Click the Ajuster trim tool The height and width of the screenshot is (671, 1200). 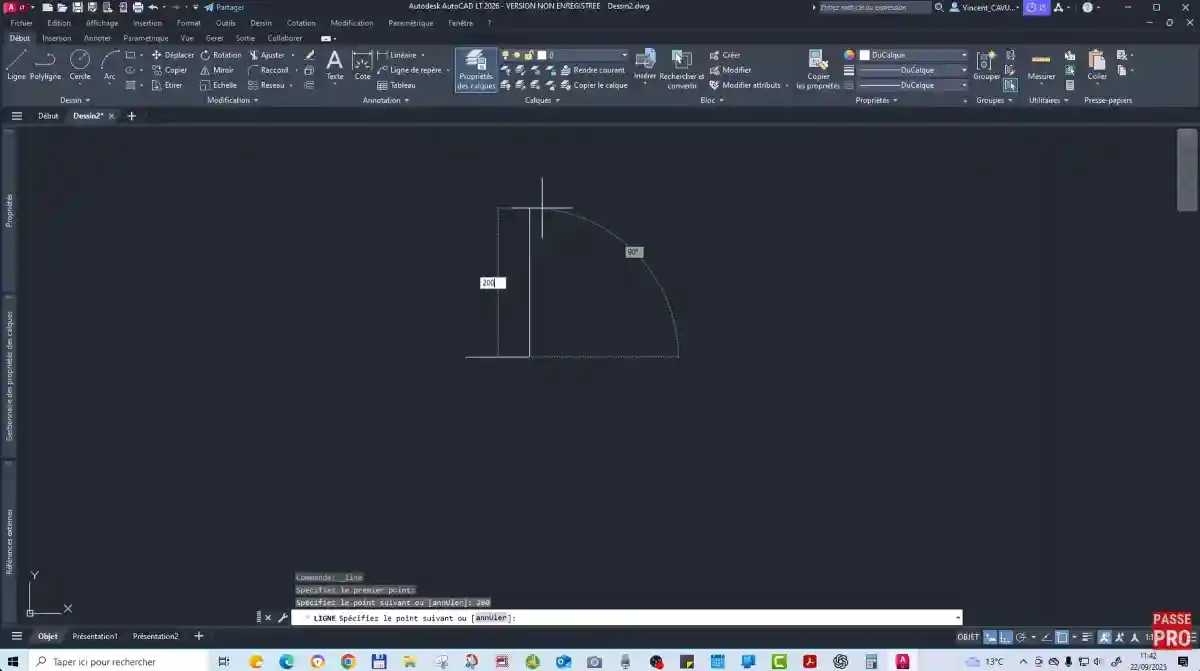pyautogui.click(x=267, y=55)
